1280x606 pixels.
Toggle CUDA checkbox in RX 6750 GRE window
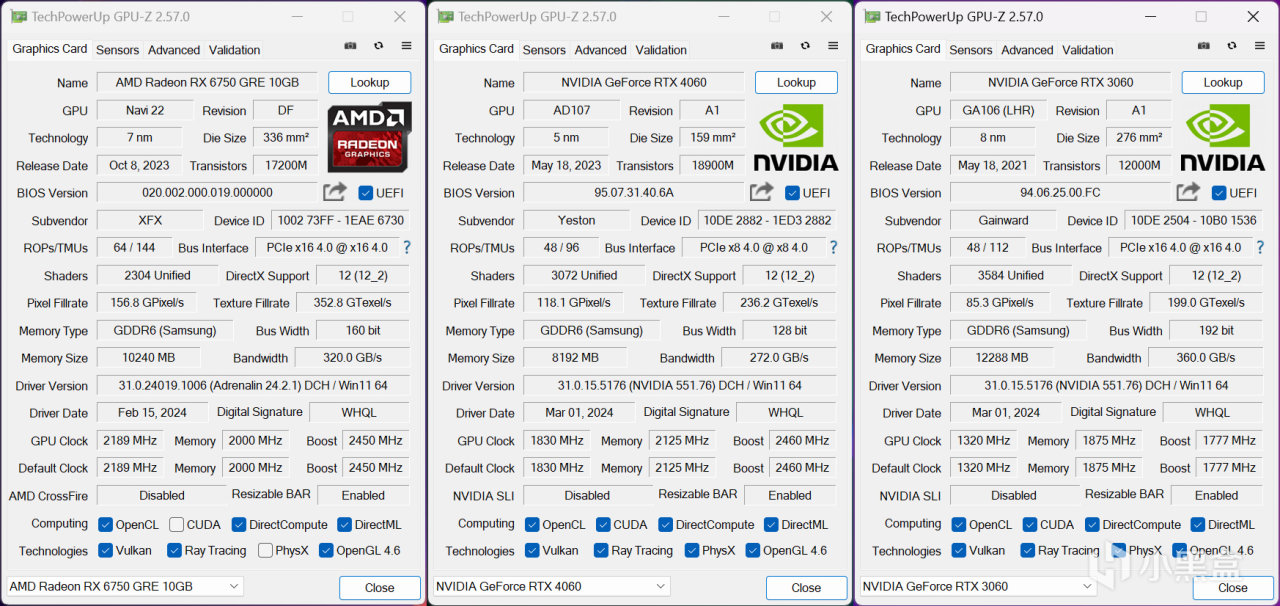tap(176, 524)
